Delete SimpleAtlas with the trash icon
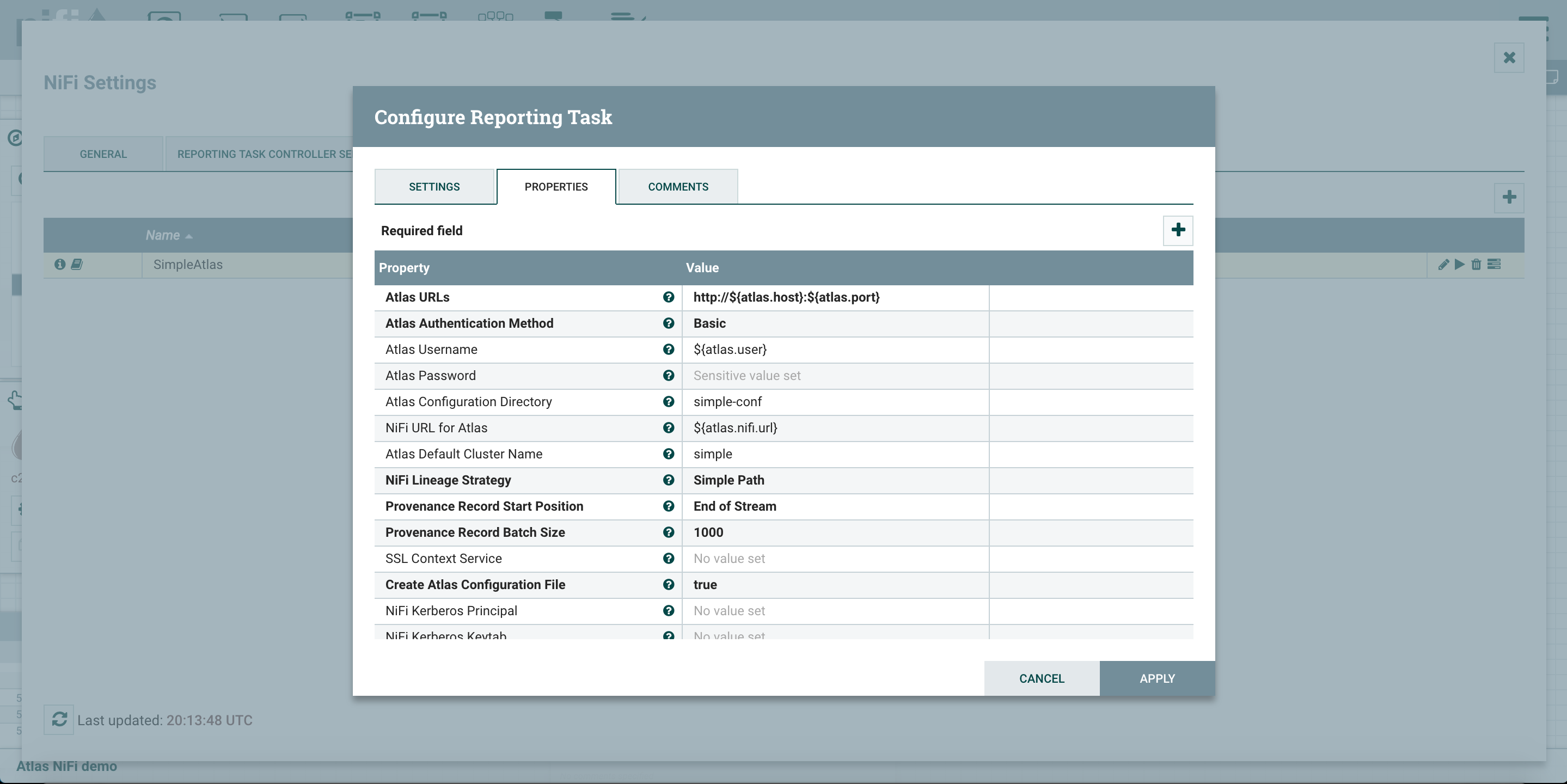Viewport: 1567px width, 784px height. [x=1476, y=264]
